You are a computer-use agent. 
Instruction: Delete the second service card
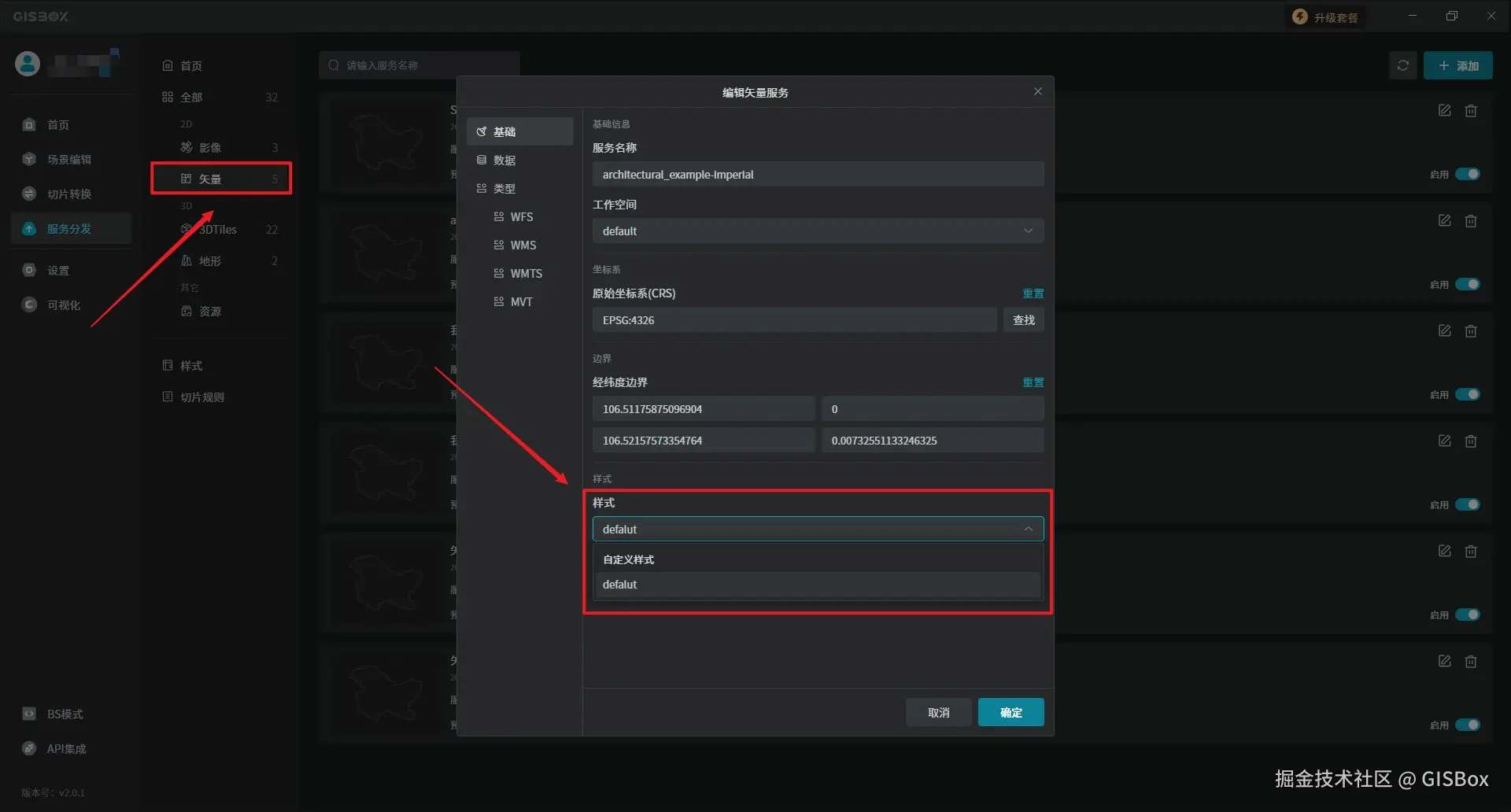point(1470,220)
